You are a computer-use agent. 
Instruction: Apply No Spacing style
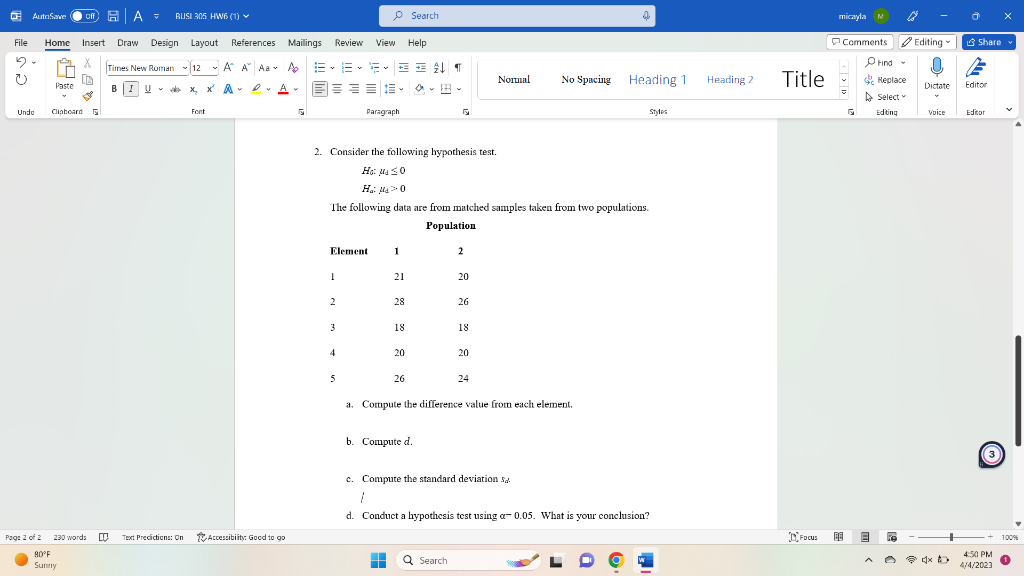[x=586, y=79]
